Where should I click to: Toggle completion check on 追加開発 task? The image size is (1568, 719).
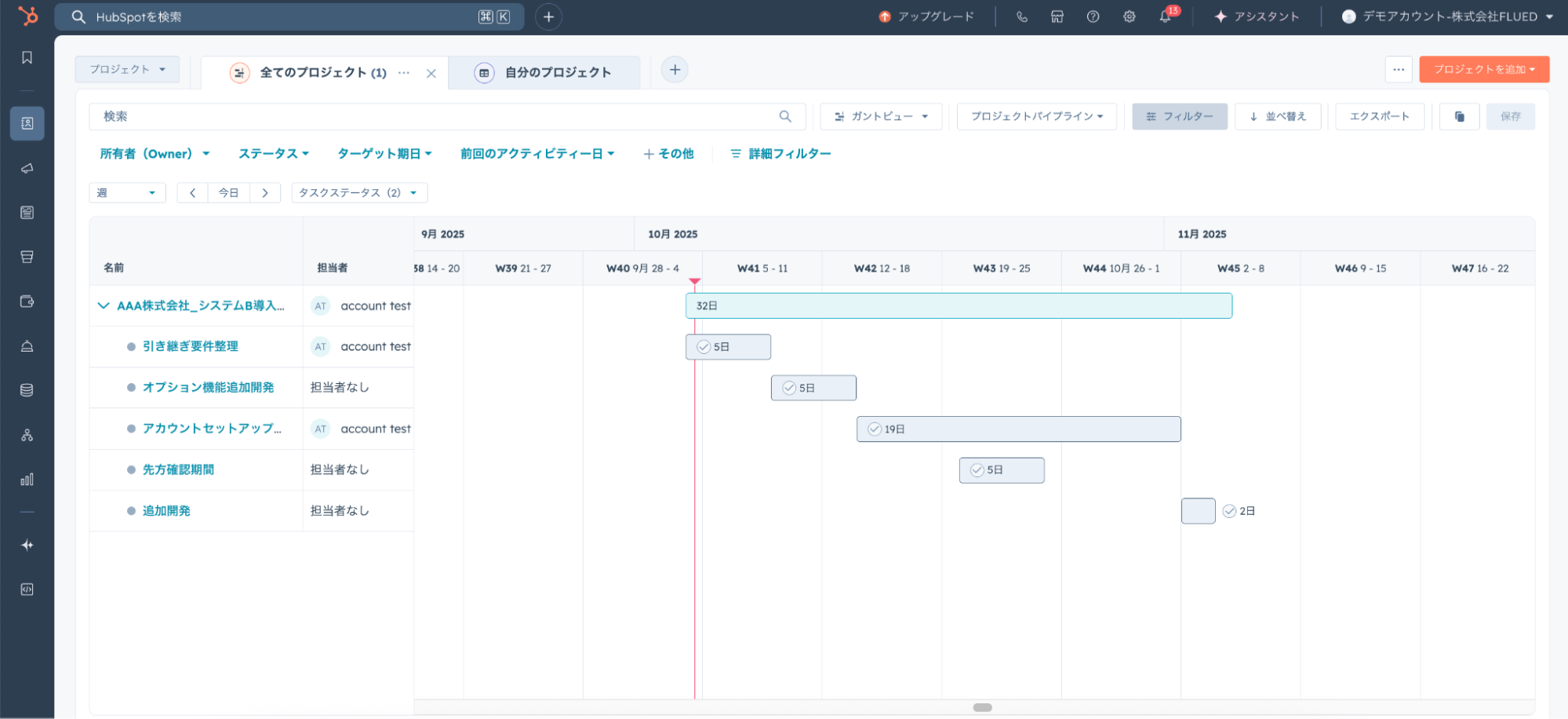point(1229,511)
